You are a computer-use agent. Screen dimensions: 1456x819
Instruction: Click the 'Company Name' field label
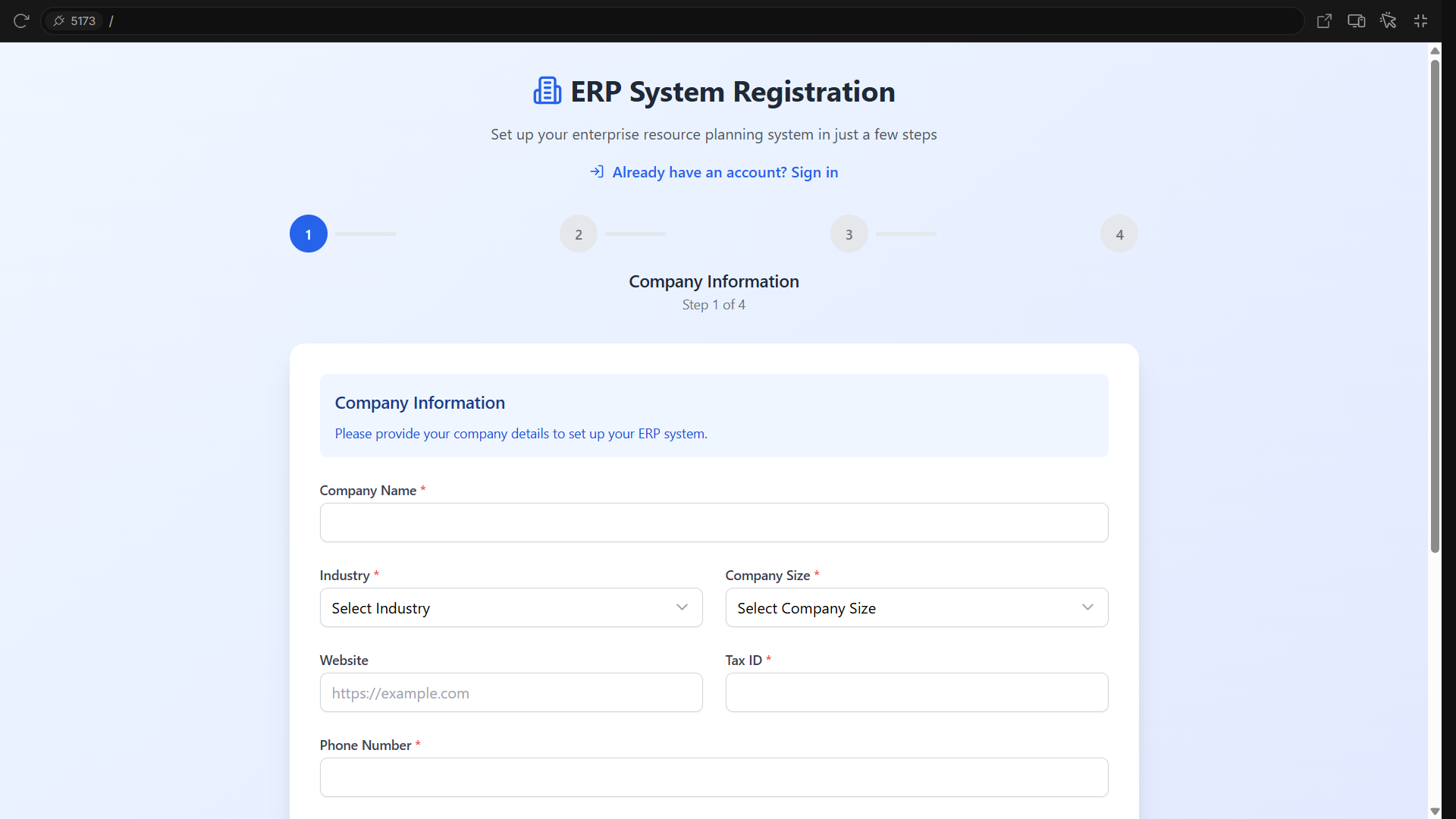coord(368,491)
